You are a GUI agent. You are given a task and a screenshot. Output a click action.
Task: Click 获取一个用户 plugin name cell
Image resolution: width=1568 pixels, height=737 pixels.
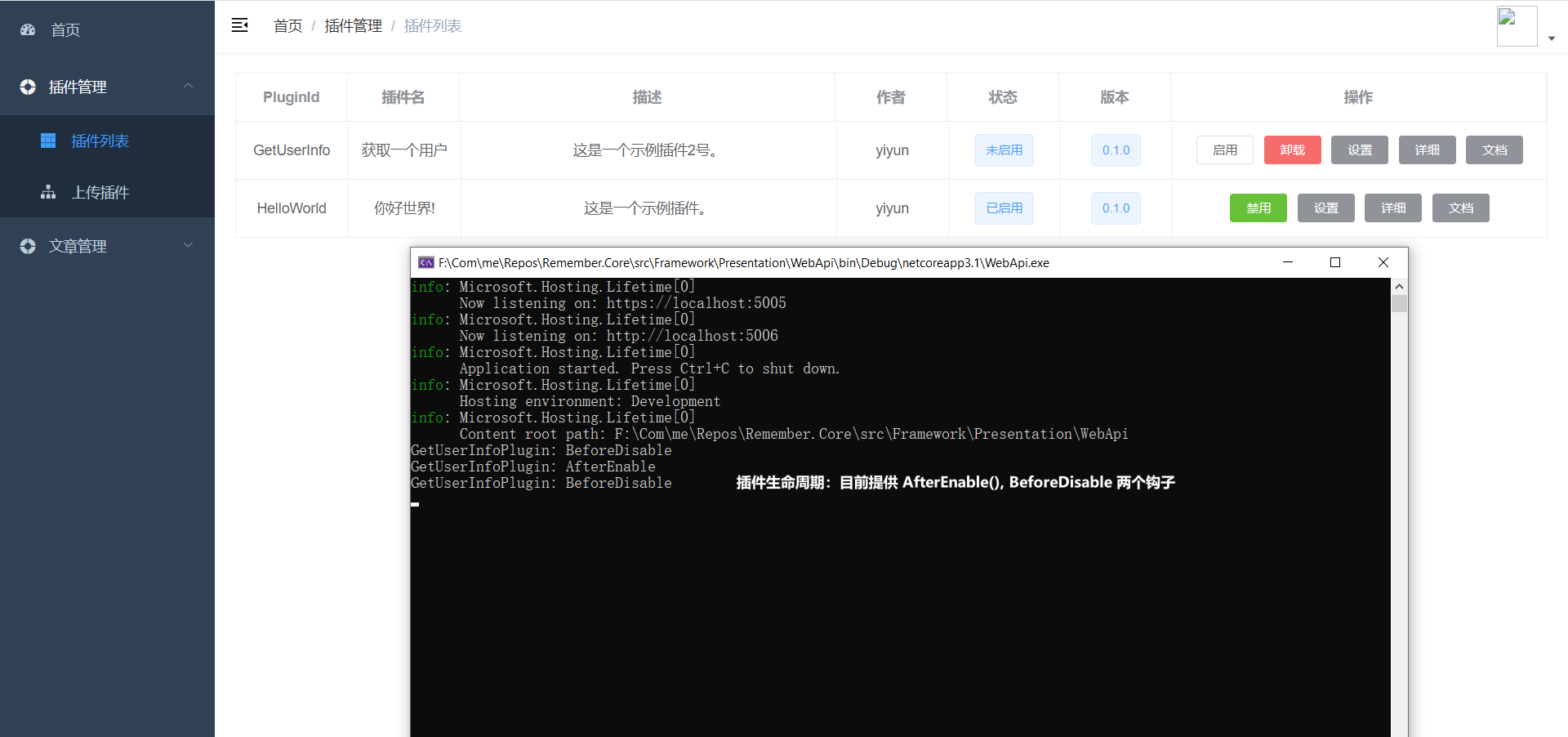[404, 150]
